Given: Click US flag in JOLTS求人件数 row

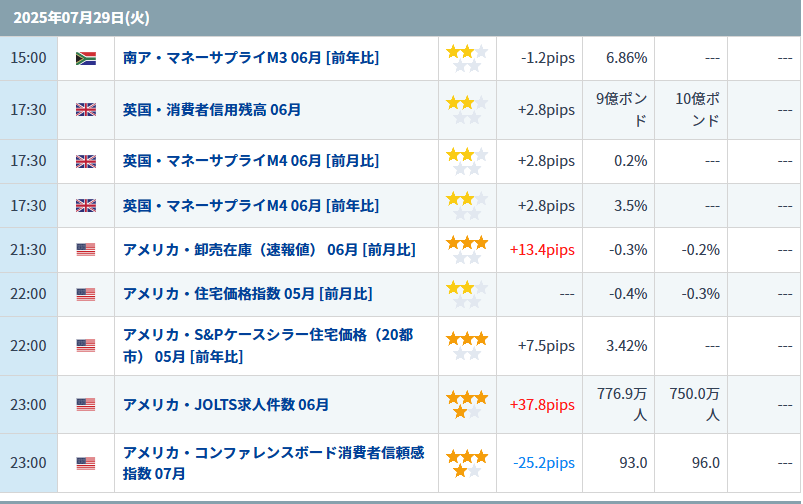Looking at the screenshot, I should [x=86, y=405].
